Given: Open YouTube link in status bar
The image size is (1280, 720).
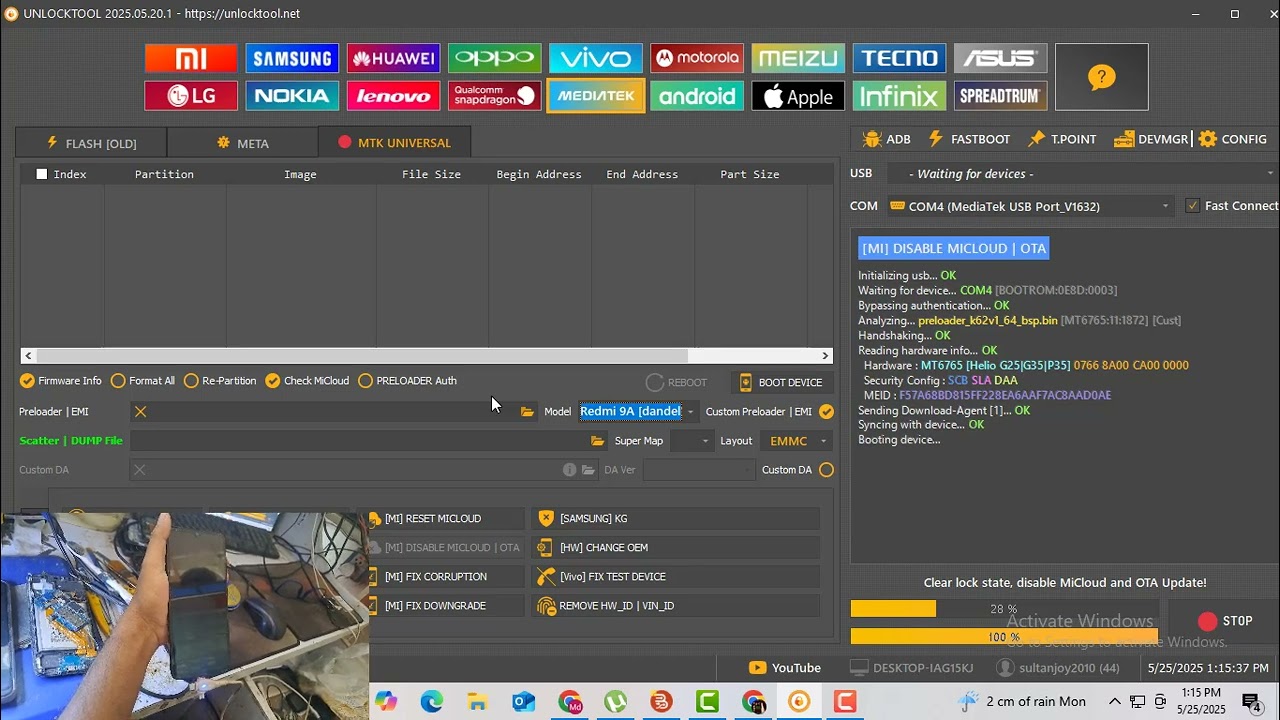Looking at the screenshot, I should tap(785, 668).
